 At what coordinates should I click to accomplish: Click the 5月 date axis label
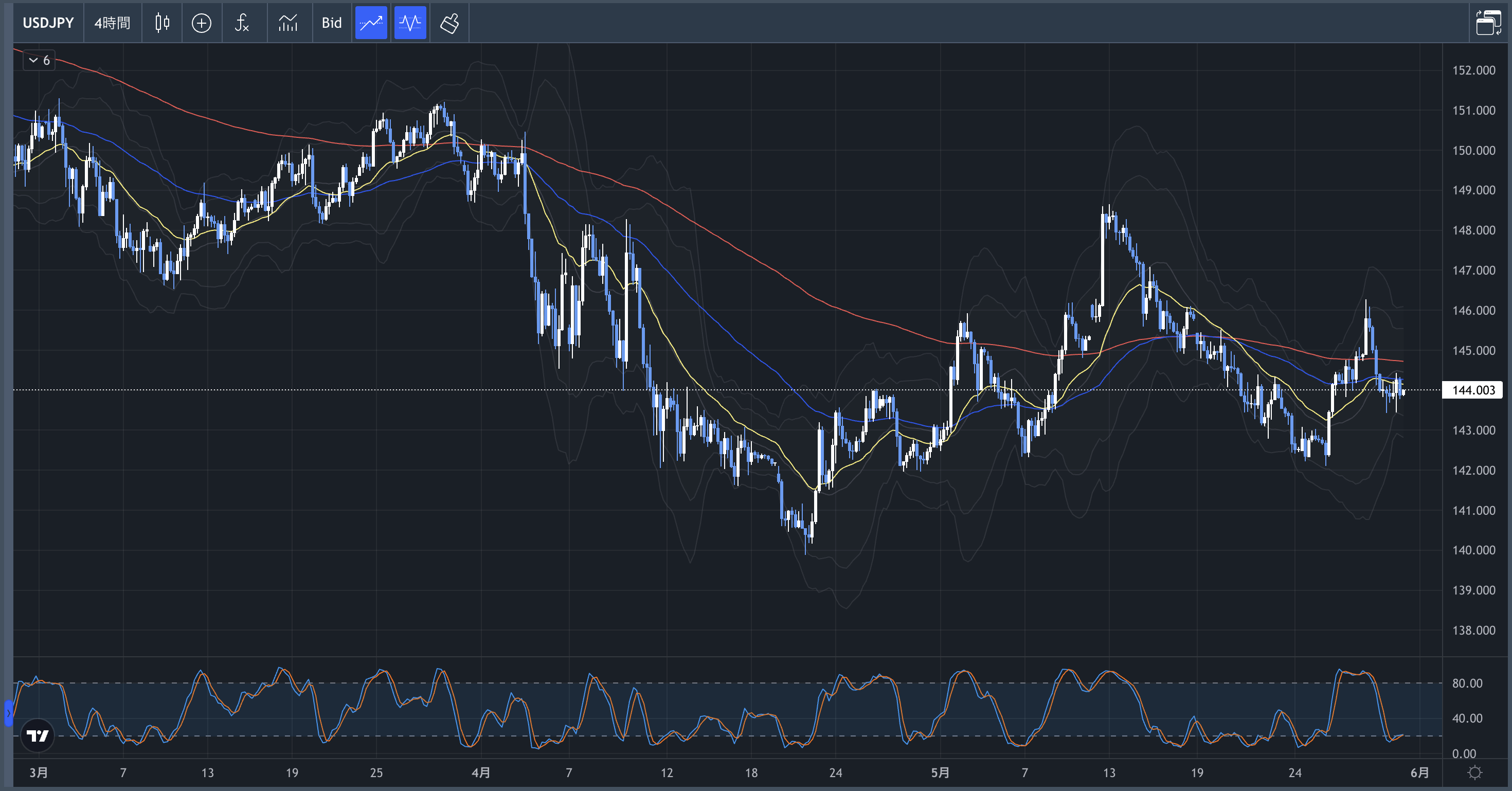(x=940, y=772)
